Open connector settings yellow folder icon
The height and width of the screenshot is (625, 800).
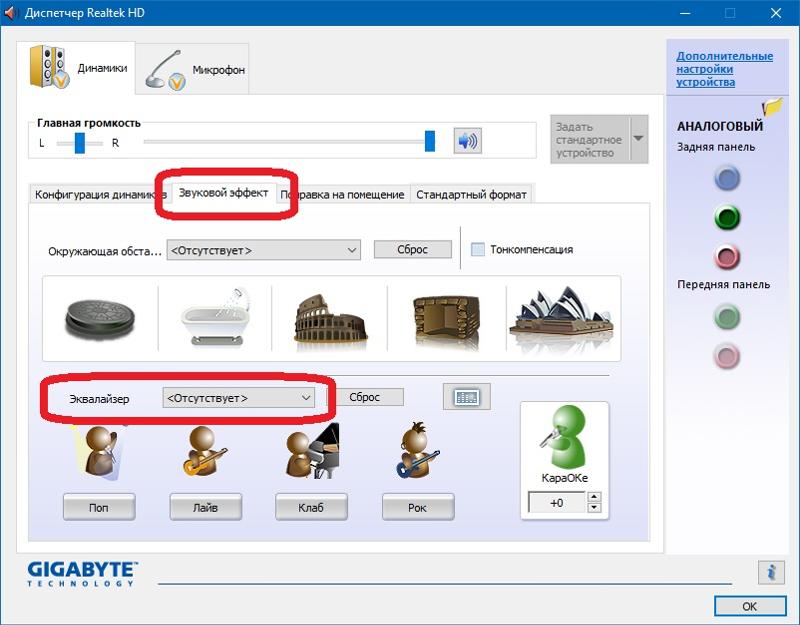[772, 106]
